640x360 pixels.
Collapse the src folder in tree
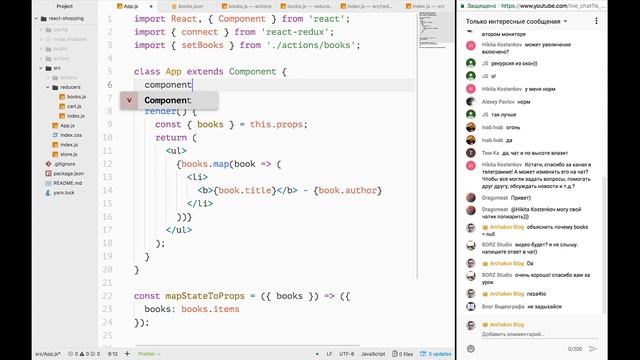click(x=41, y=68)
